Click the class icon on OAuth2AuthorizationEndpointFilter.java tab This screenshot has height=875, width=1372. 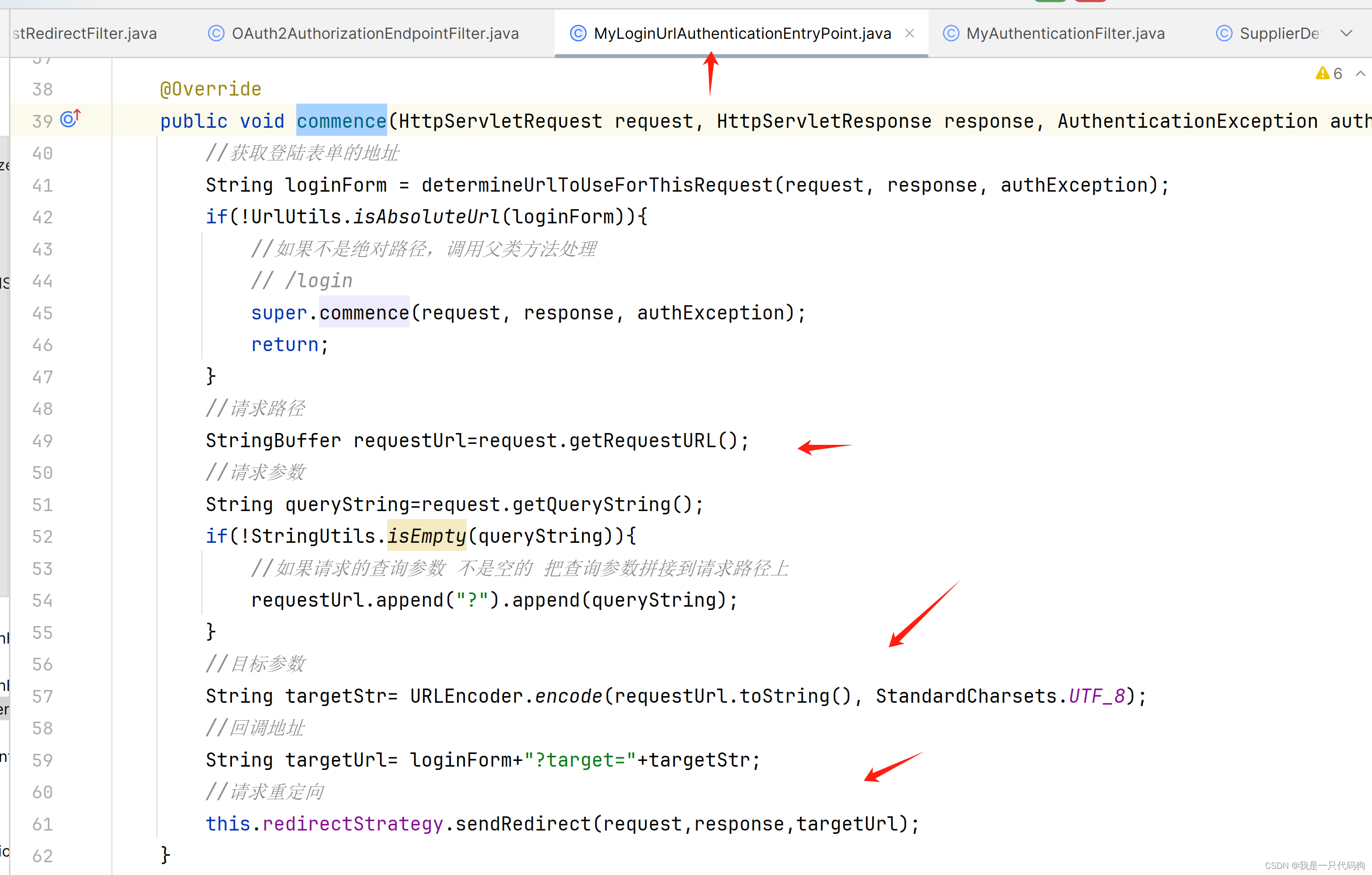click(x=216, y=34)
